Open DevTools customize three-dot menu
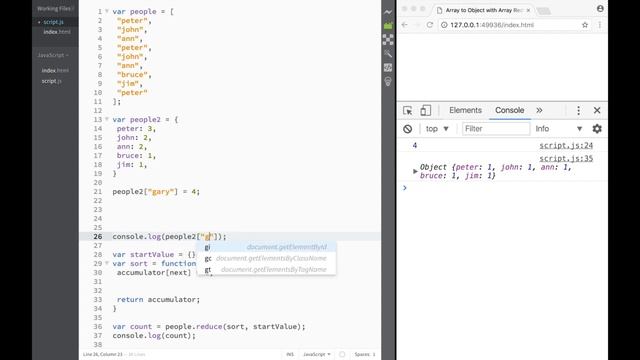The image size is (640, 360). point(578,111)
